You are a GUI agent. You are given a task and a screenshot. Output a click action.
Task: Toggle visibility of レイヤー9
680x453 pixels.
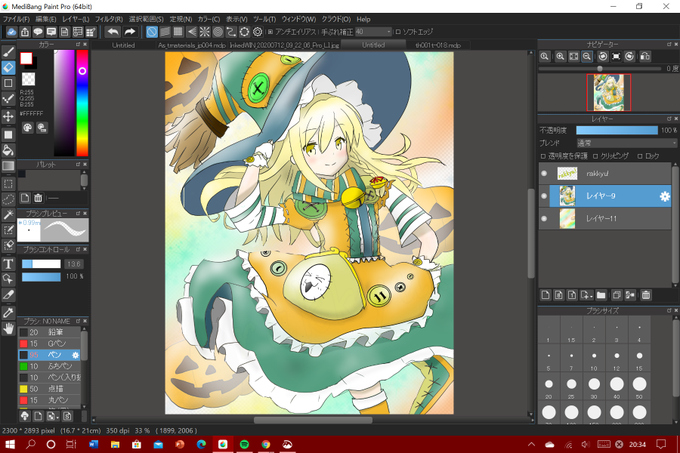click(544, 196)
